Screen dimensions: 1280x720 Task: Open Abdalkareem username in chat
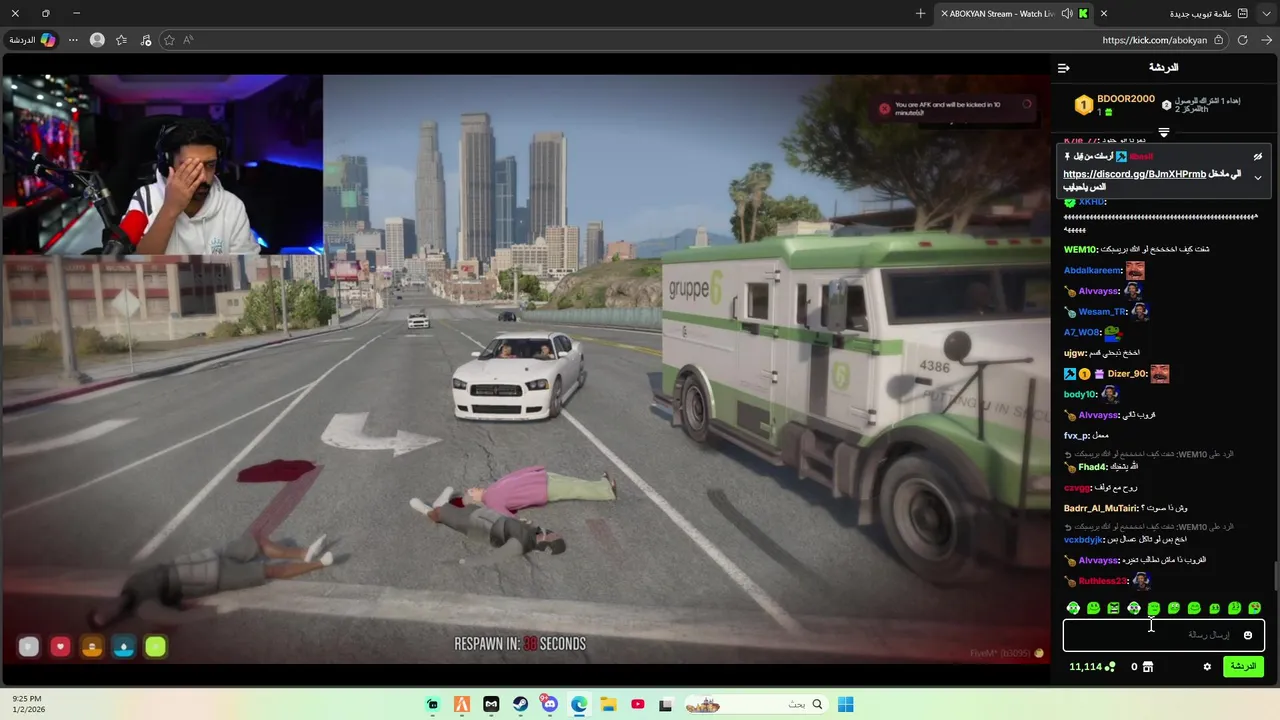pos(1093,271)
